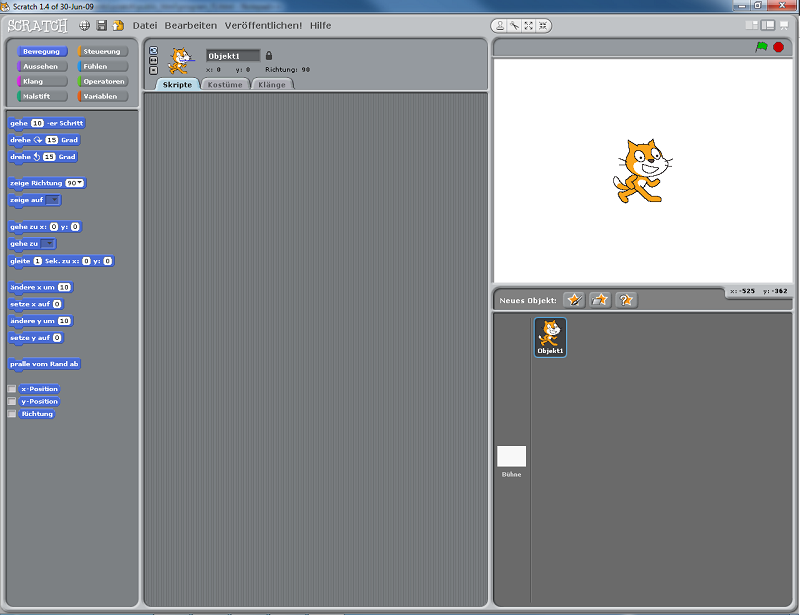
Task: Switch to small stage view
Action: tap(752, 25)
